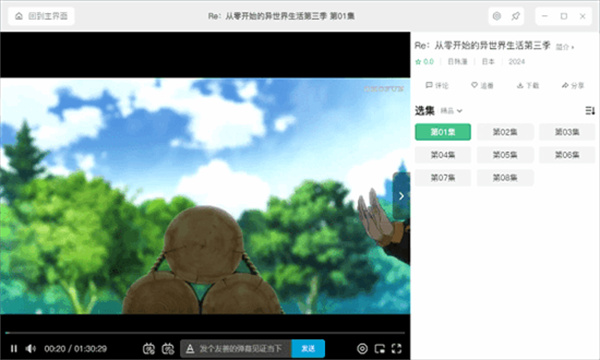
Task: Enter fullscreen mode
Action: (x=396, y=349)
